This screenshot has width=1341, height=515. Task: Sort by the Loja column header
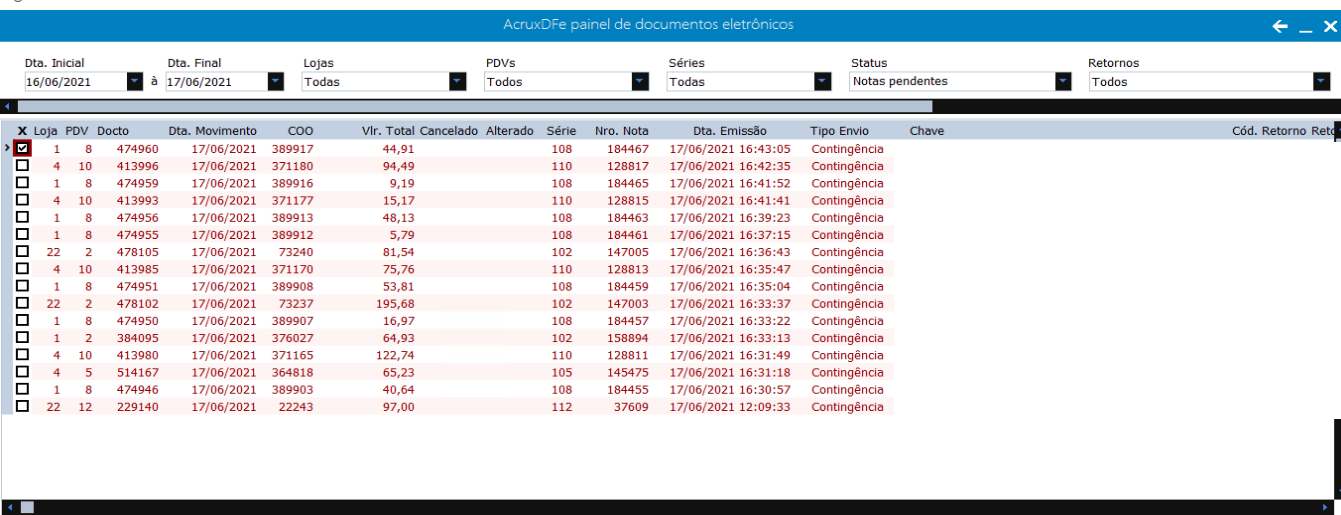[x=46, y=131]
